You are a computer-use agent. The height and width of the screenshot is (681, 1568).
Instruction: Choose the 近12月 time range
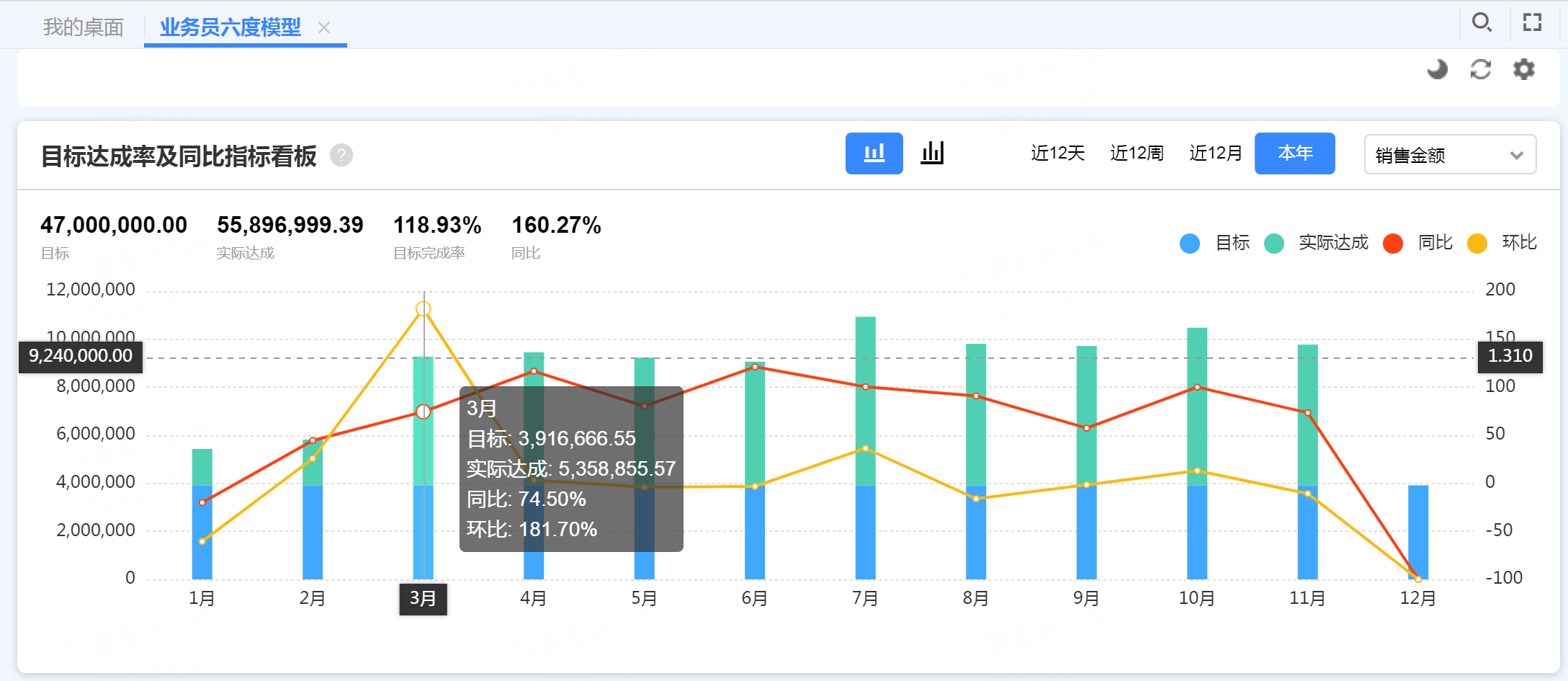(1217, 153)
